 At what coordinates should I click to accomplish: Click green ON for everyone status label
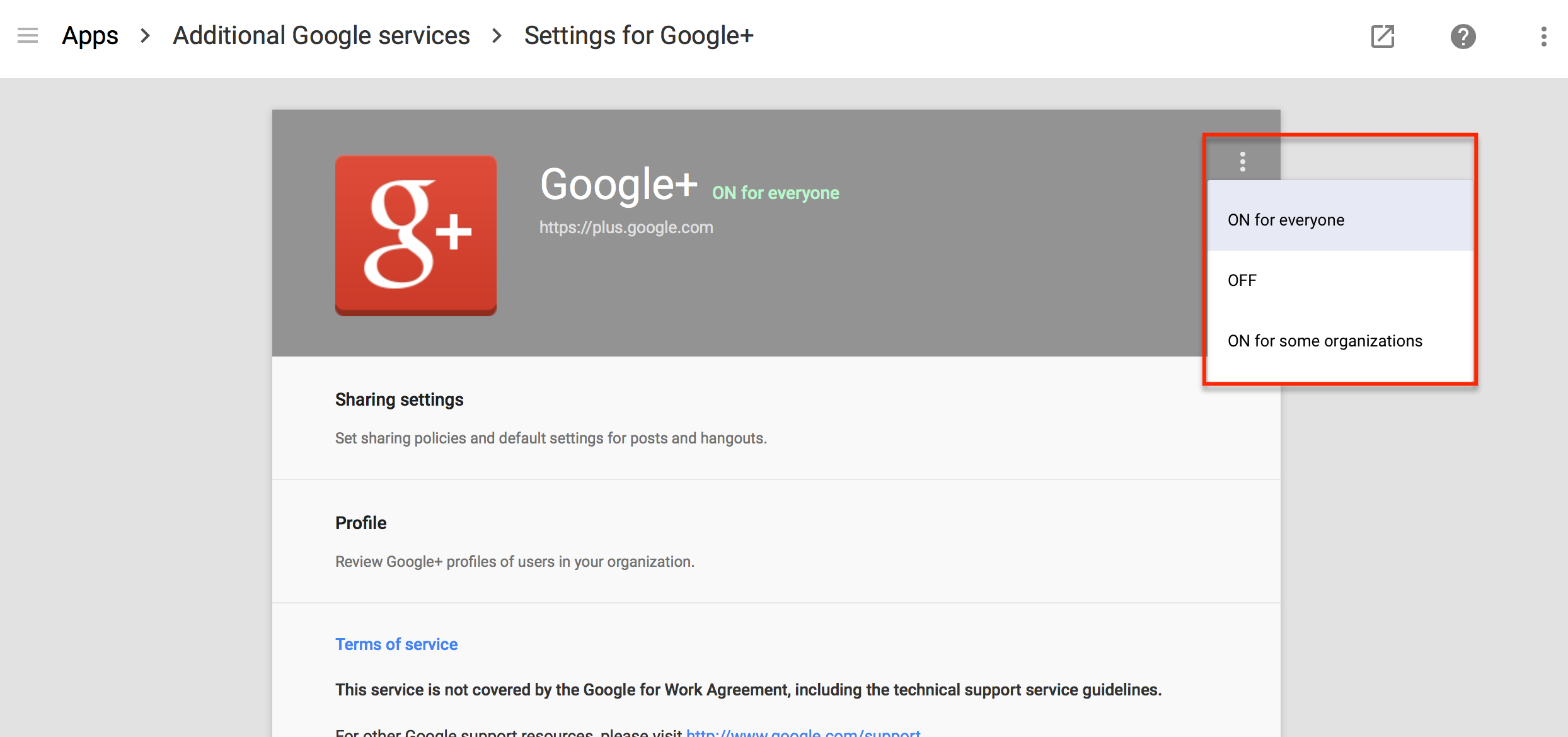click(x=775, y=193)
